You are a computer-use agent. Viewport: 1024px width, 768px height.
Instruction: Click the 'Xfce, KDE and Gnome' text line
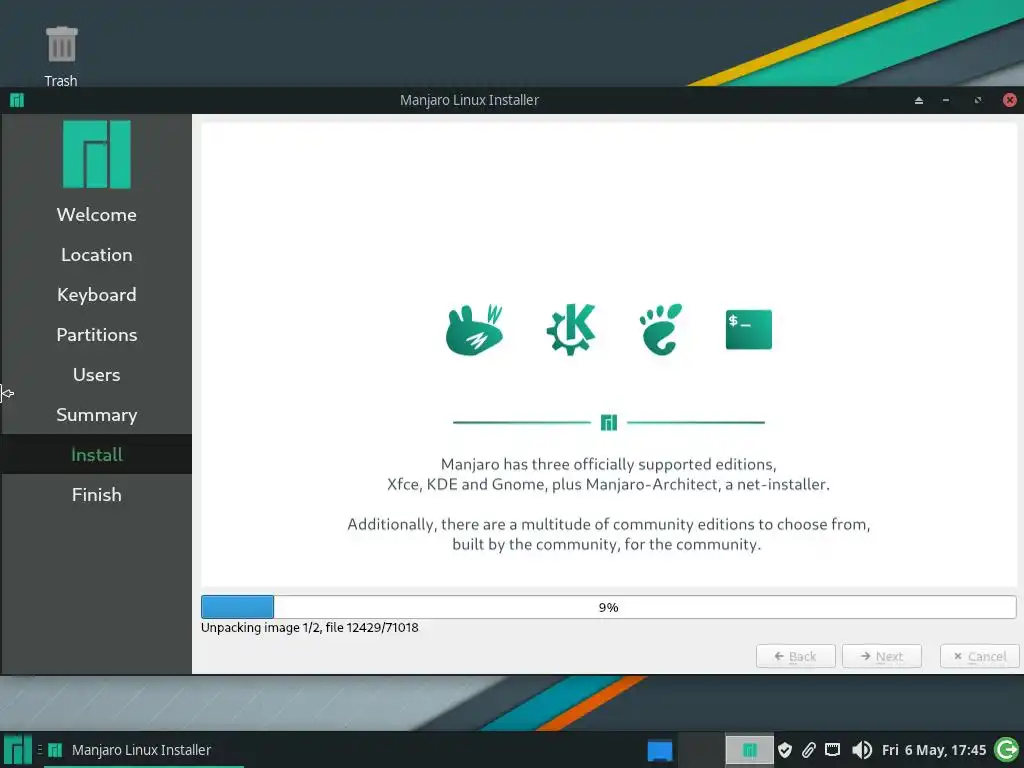click(x=609, y=485)
